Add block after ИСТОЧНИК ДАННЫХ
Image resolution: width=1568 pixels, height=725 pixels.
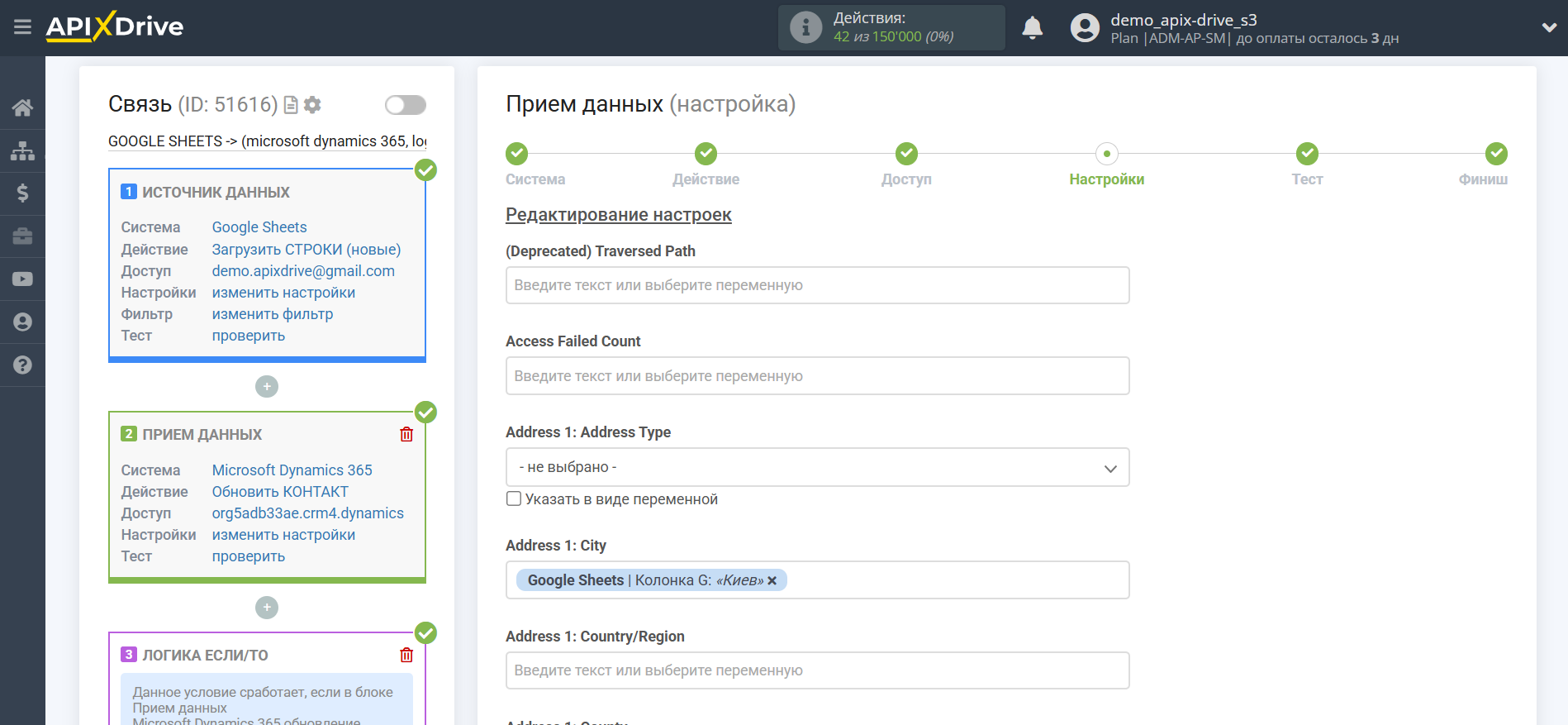pos(267,387)
